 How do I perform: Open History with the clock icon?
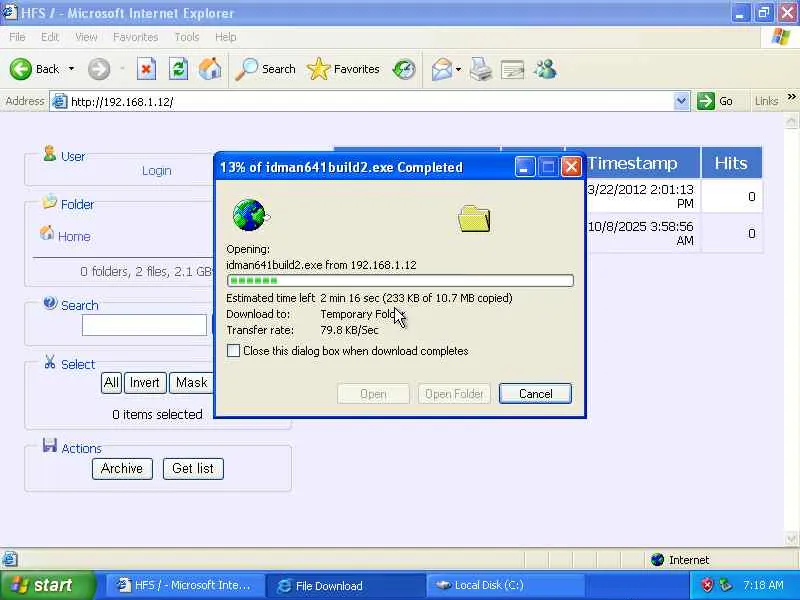(404, 69)
